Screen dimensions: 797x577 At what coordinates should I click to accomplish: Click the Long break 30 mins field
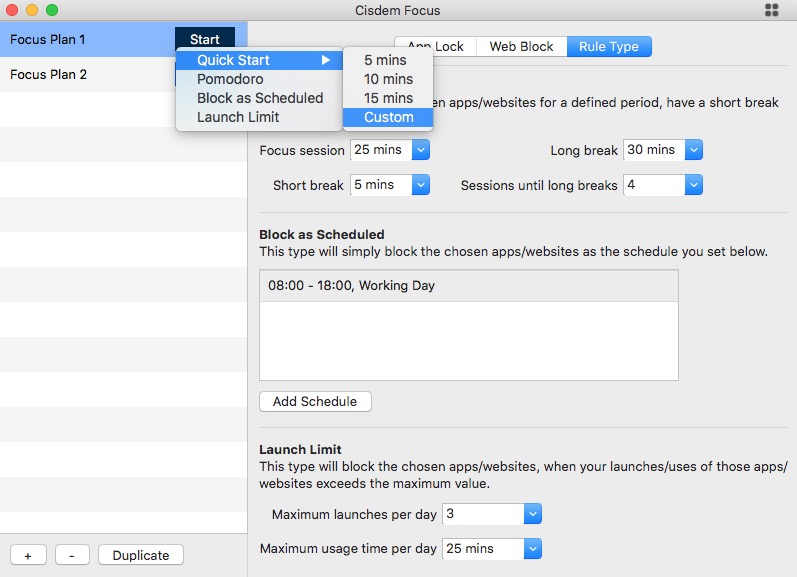[654, 150]
